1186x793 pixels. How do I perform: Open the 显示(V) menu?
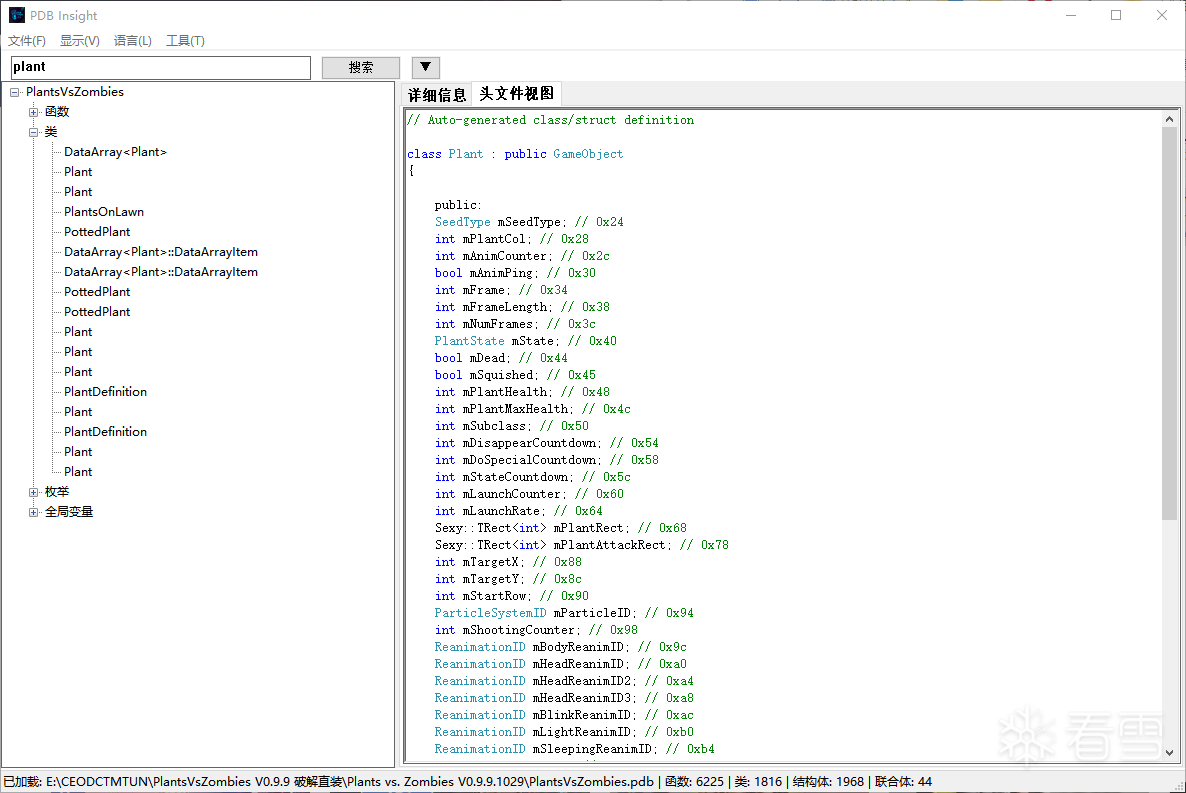tap(80, 41)
